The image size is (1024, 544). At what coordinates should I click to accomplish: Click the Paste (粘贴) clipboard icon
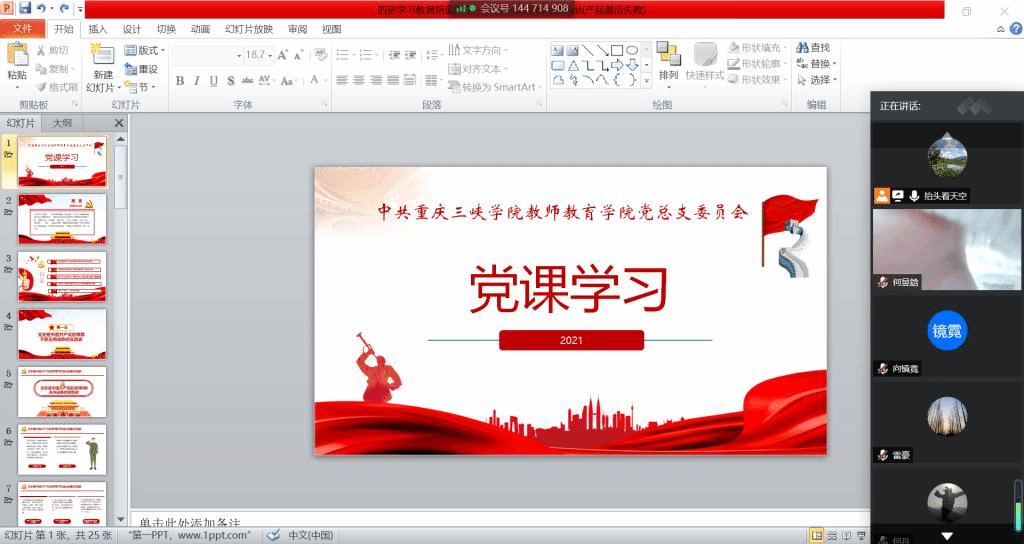click(x=17, y=58)
